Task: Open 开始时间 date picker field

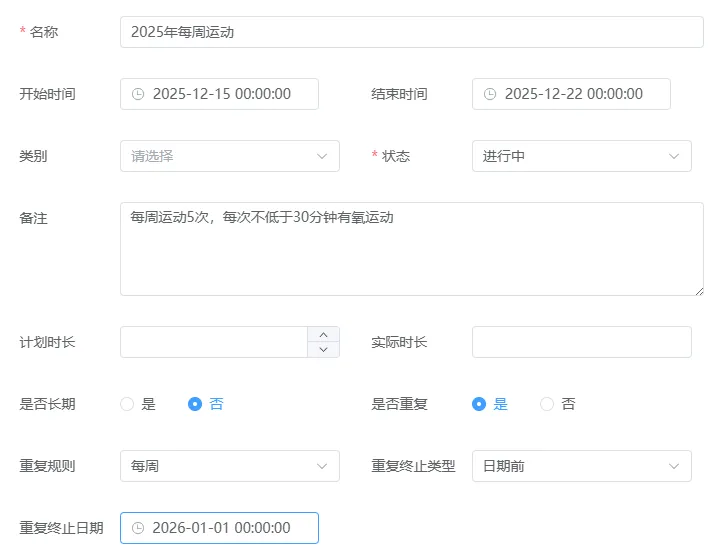Action: (x=230, y=94)
